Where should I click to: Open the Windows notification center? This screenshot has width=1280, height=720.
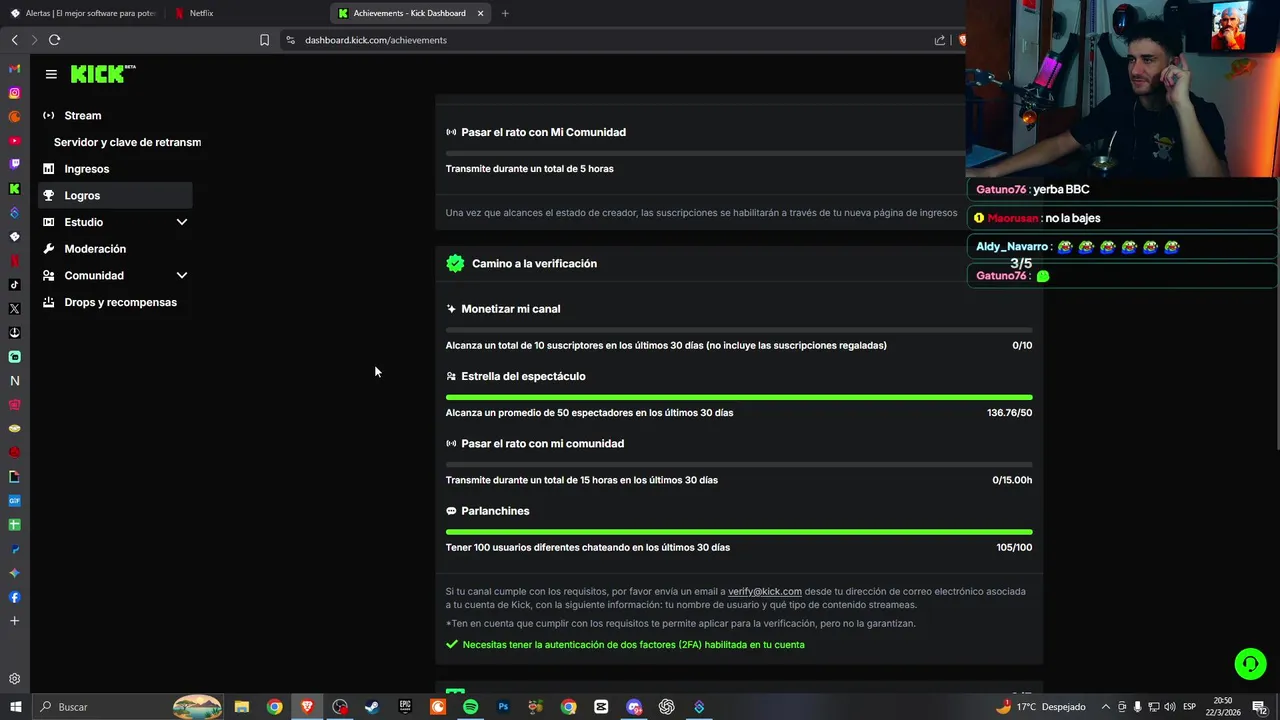click(1258, 707)
